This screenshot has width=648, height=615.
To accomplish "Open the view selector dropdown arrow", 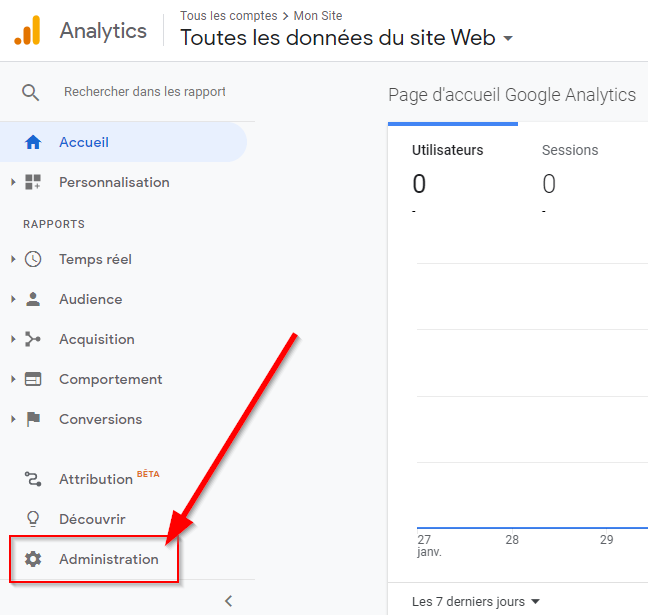I will click(508, 39).
